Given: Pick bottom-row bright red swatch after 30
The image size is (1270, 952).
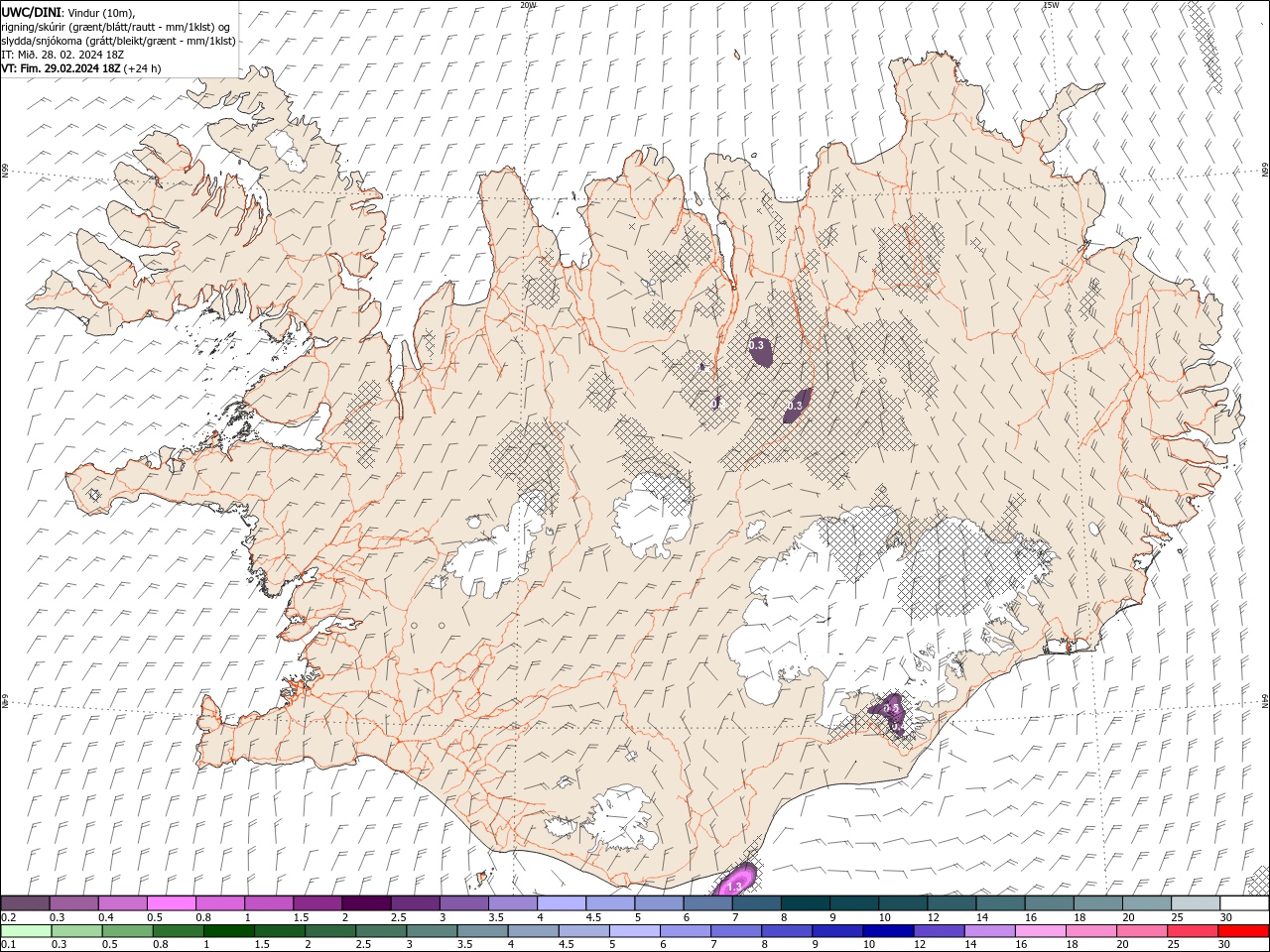Looking at the screenshot, I should tap(1244, 931).
